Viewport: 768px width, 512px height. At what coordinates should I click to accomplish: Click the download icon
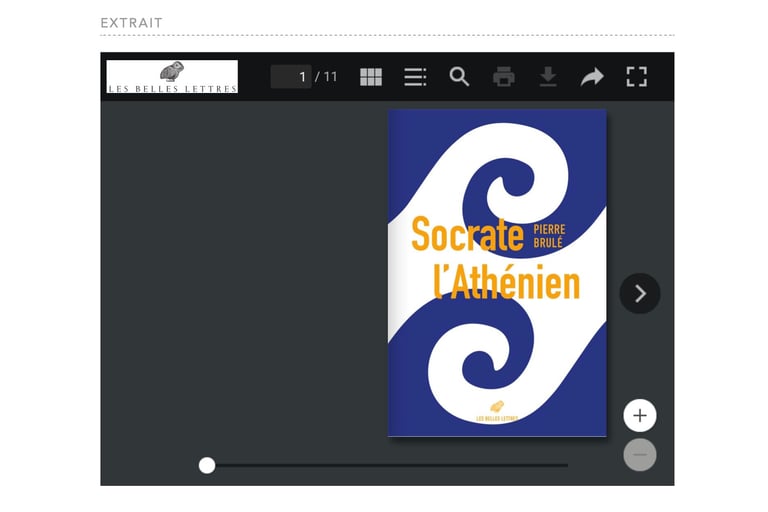coord(548,77)
